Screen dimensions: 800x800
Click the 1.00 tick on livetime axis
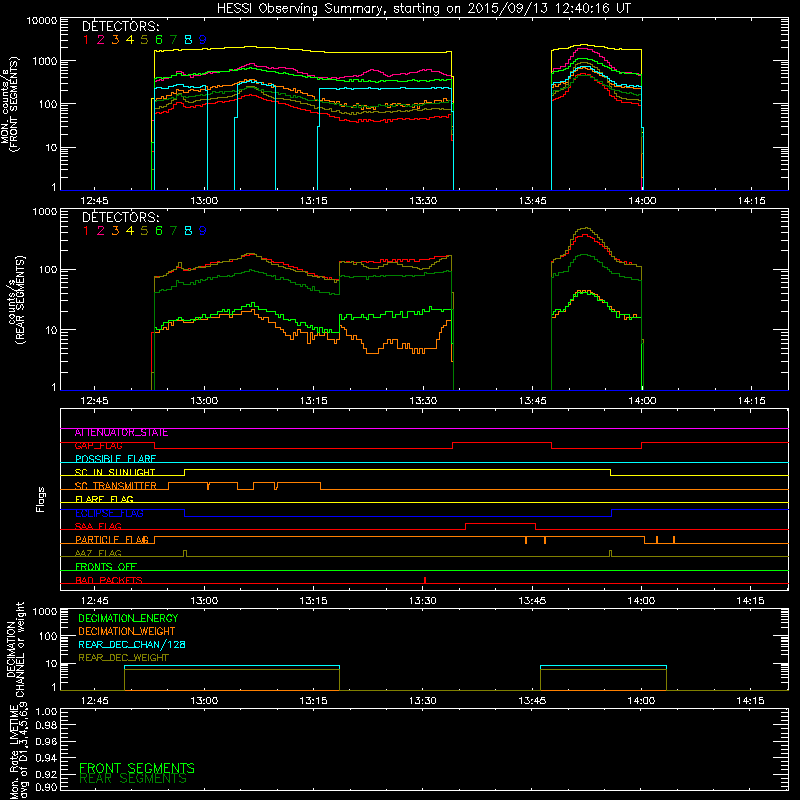(46, 711)
